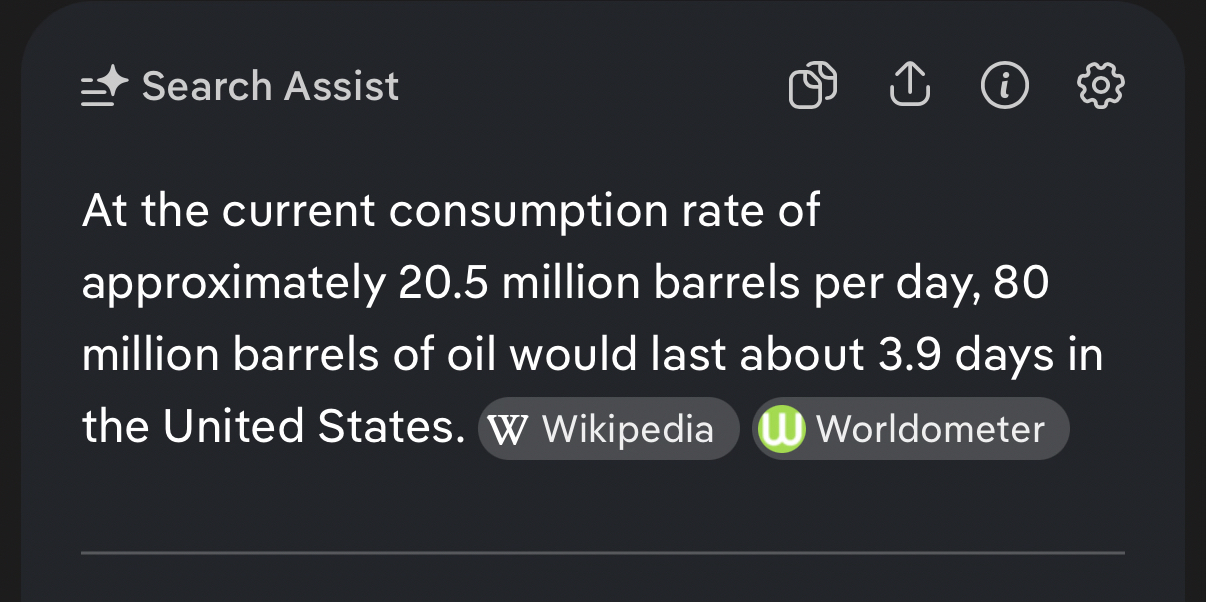
Task: Click the Wikipedia W logo
Action: pos(511,430)
